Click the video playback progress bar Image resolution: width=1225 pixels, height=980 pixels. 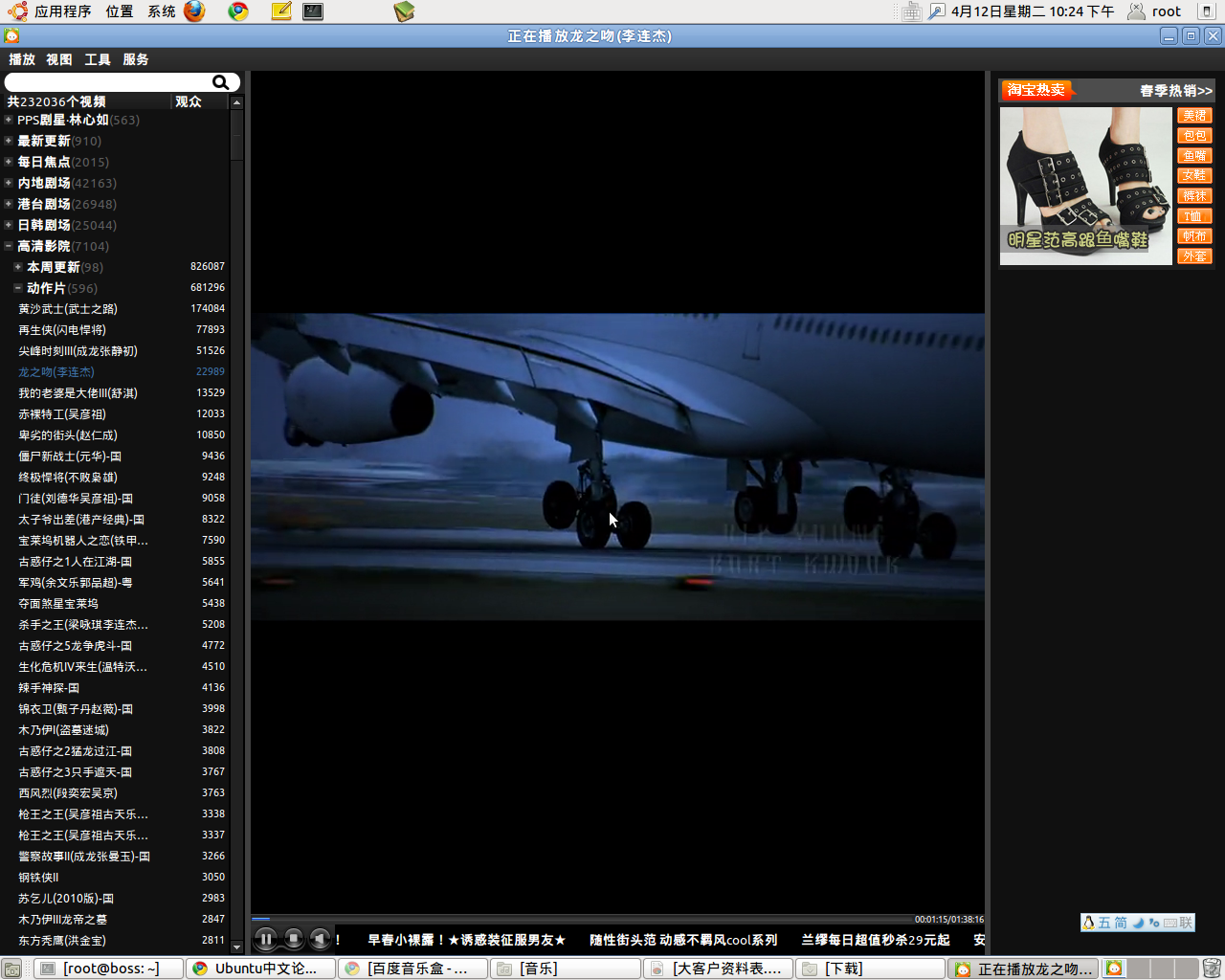[x=582, y=919]
